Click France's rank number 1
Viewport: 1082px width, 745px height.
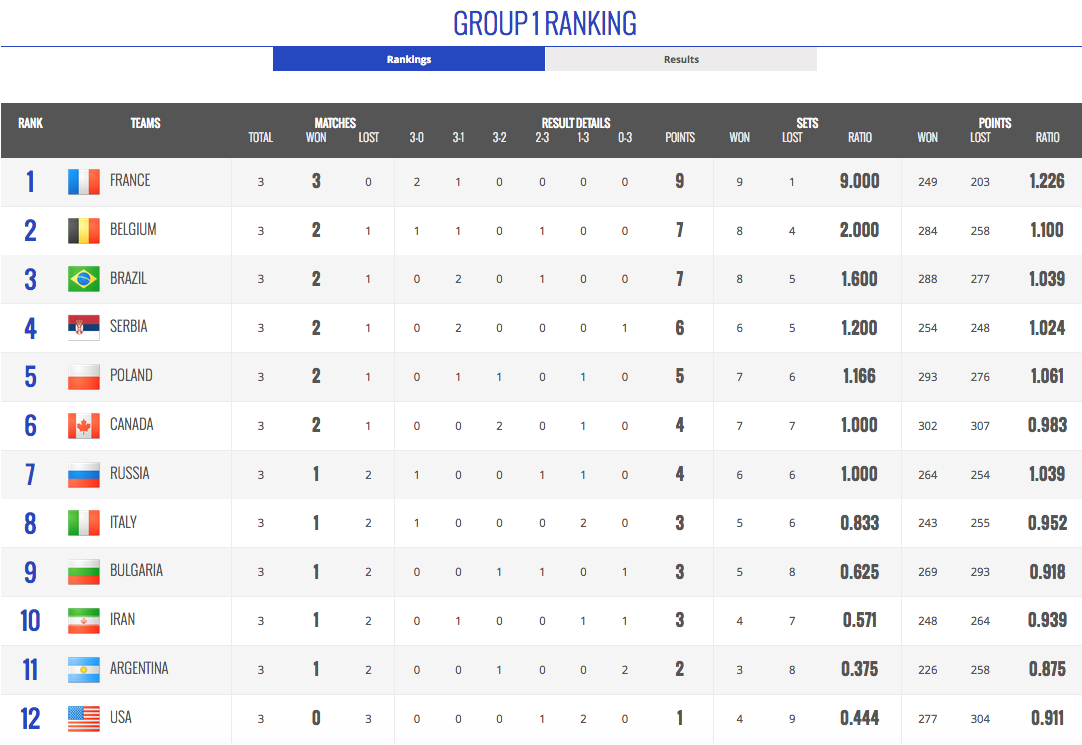click(x=30, y=181)
